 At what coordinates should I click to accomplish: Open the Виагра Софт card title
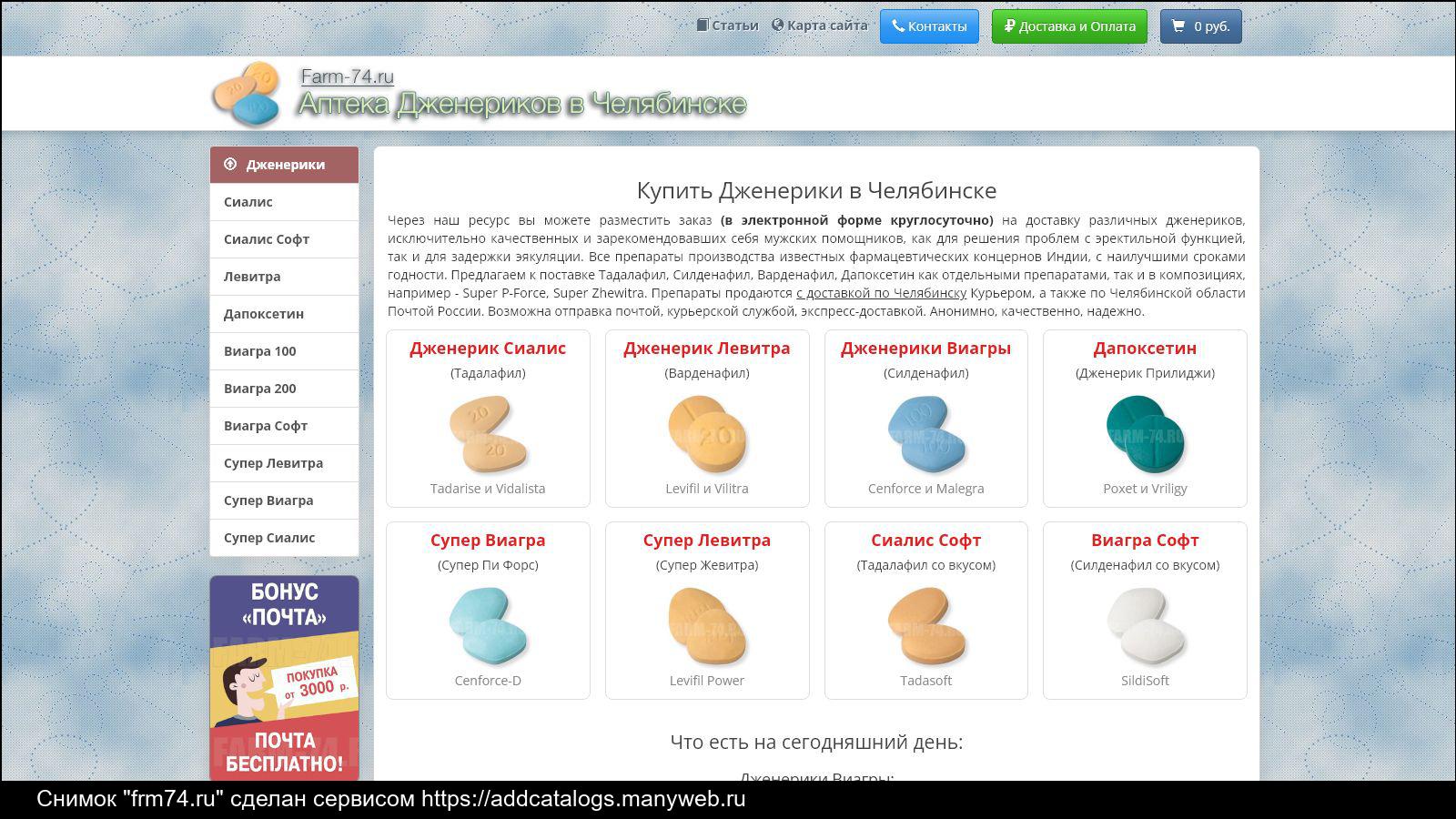coord(1145,541)
